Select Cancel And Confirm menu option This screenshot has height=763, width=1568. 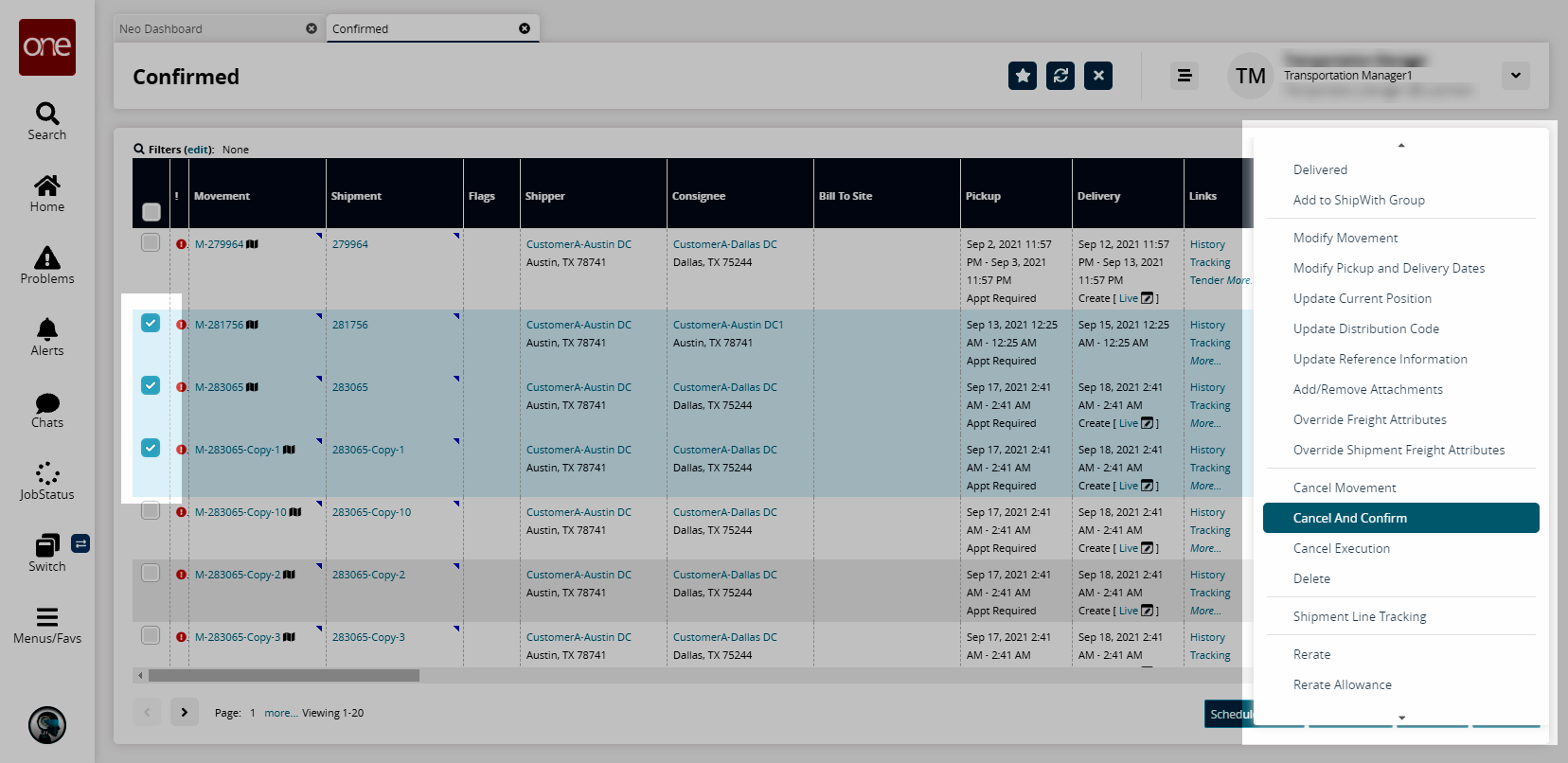(x=1350, y=518)
